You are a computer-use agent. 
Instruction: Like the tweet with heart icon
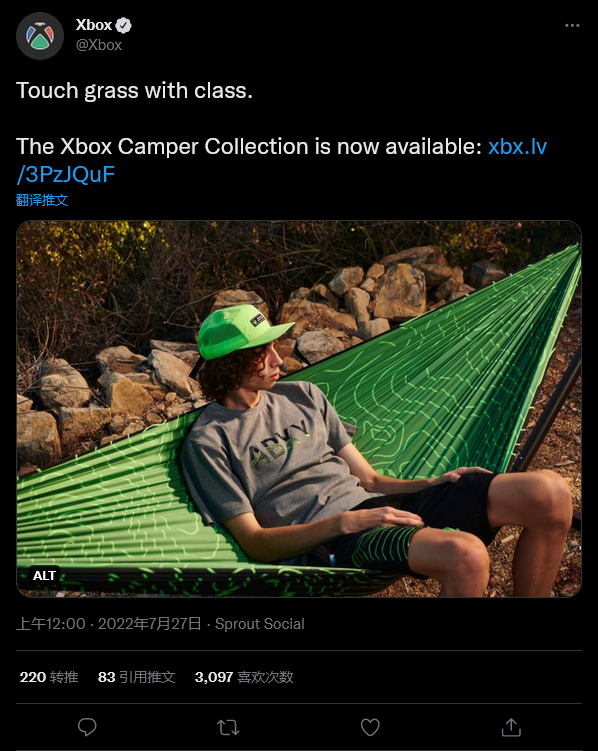(370, 727)
